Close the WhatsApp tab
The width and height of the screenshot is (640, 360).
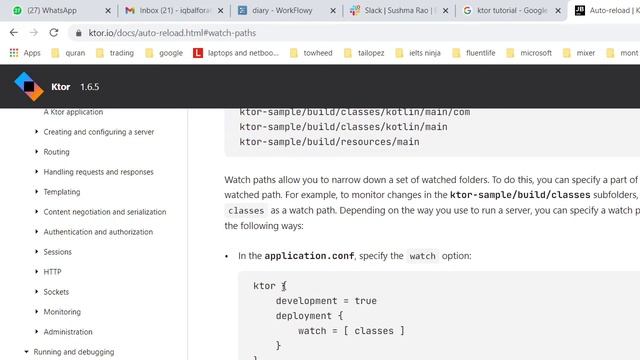point(108,11)
